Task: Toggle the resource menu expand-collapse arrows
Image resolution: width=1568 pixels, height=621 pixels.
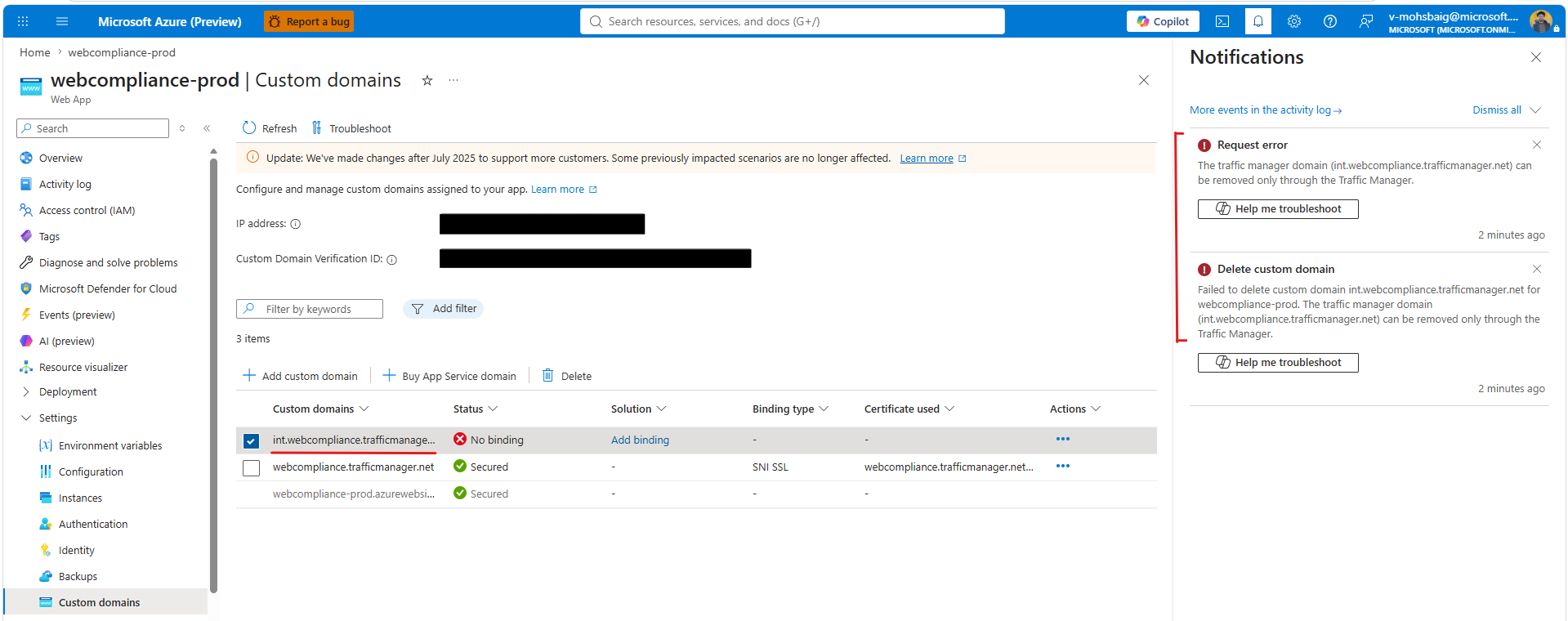Action: 182,128
